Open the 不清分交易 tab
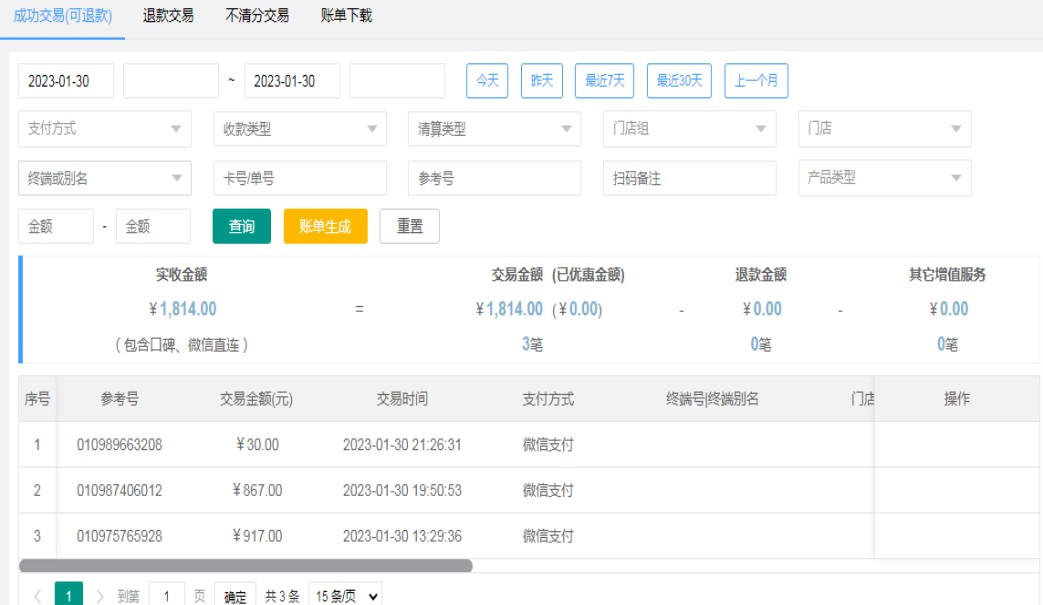This screenshot has width=1043, height=605. (257, 16)
